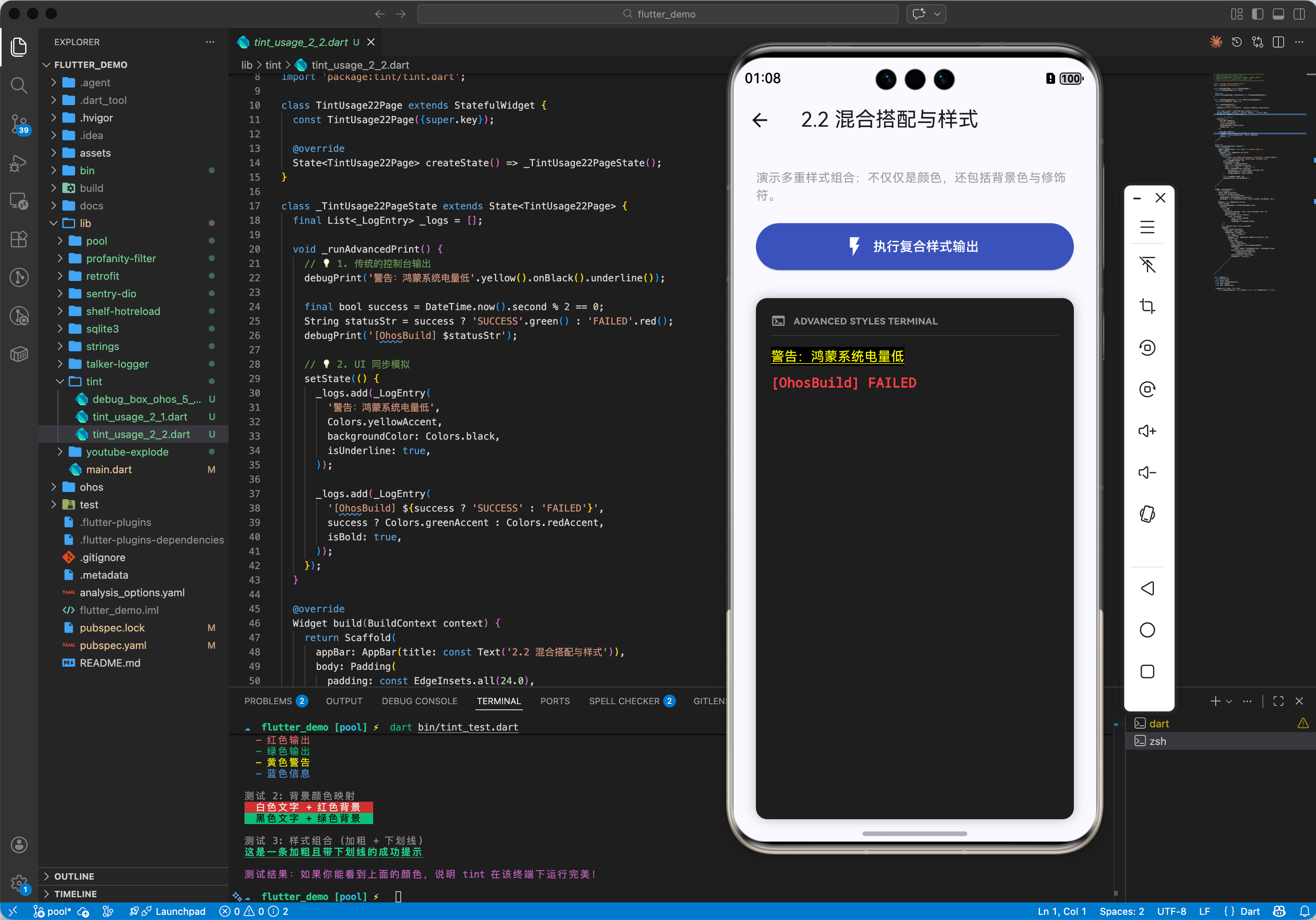The width and height of the screenshot is (1316, 920).
Task: Toggle the bottom panel layout button
Action: [1278, 14]
